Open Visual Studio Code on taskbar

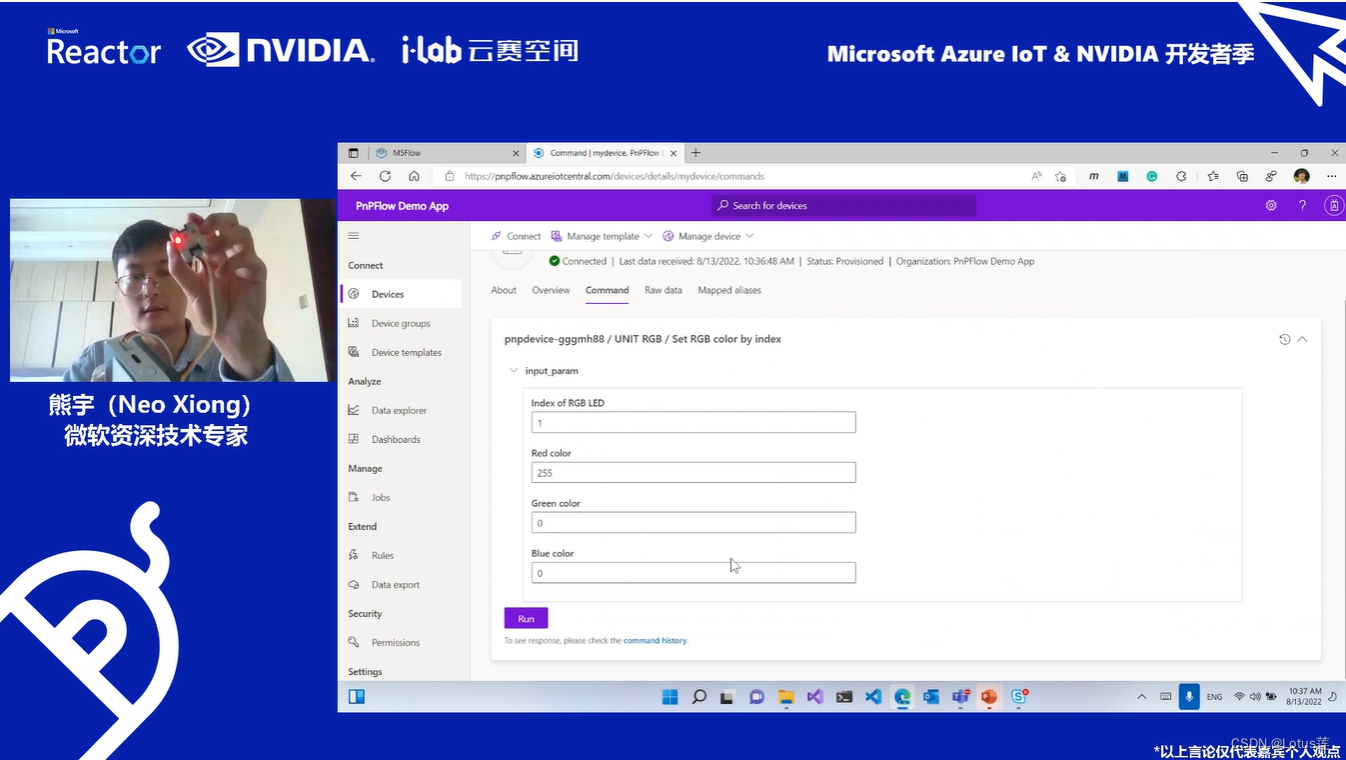[873, 697]
